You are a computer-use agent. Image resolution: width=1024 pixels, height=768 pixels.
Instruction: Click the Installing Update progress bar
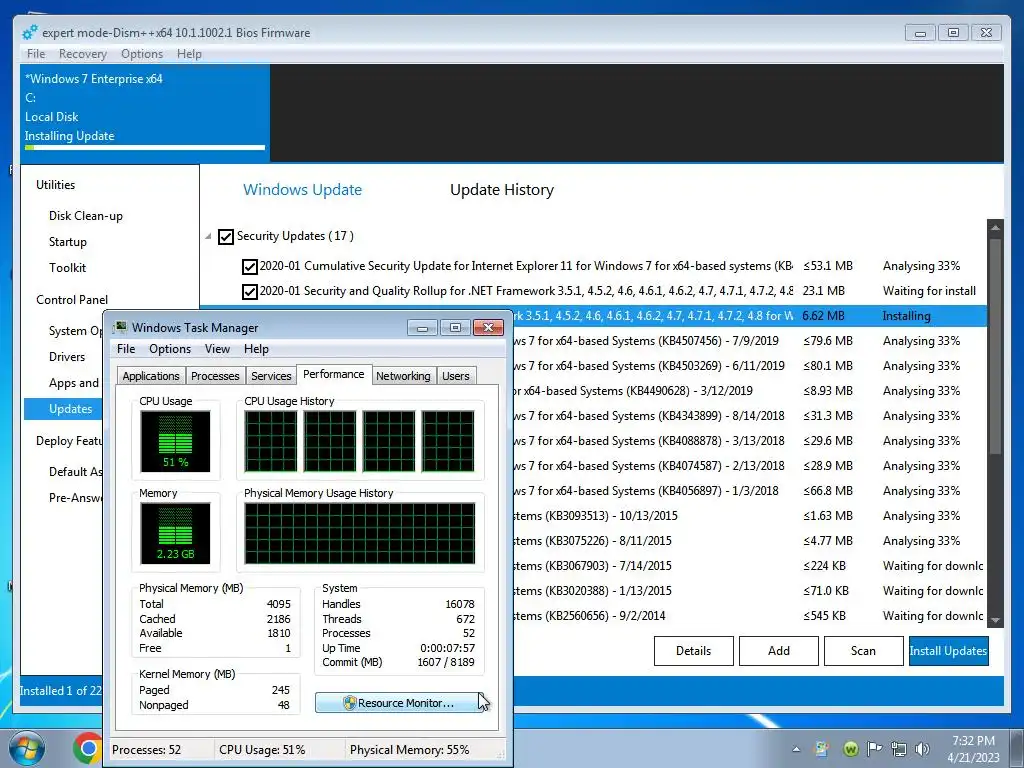[145, 148]
